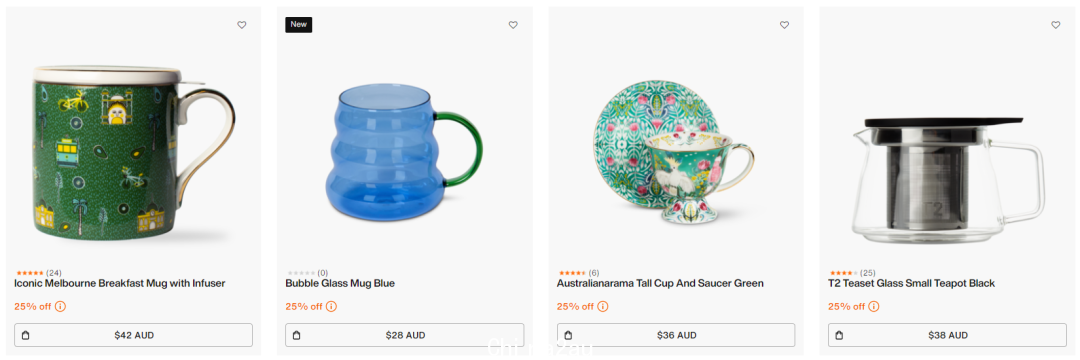Click info icon beside teapot's 25% off
Image resolution: width=1080 pixels, height=360 pixels.
[874, 306]
